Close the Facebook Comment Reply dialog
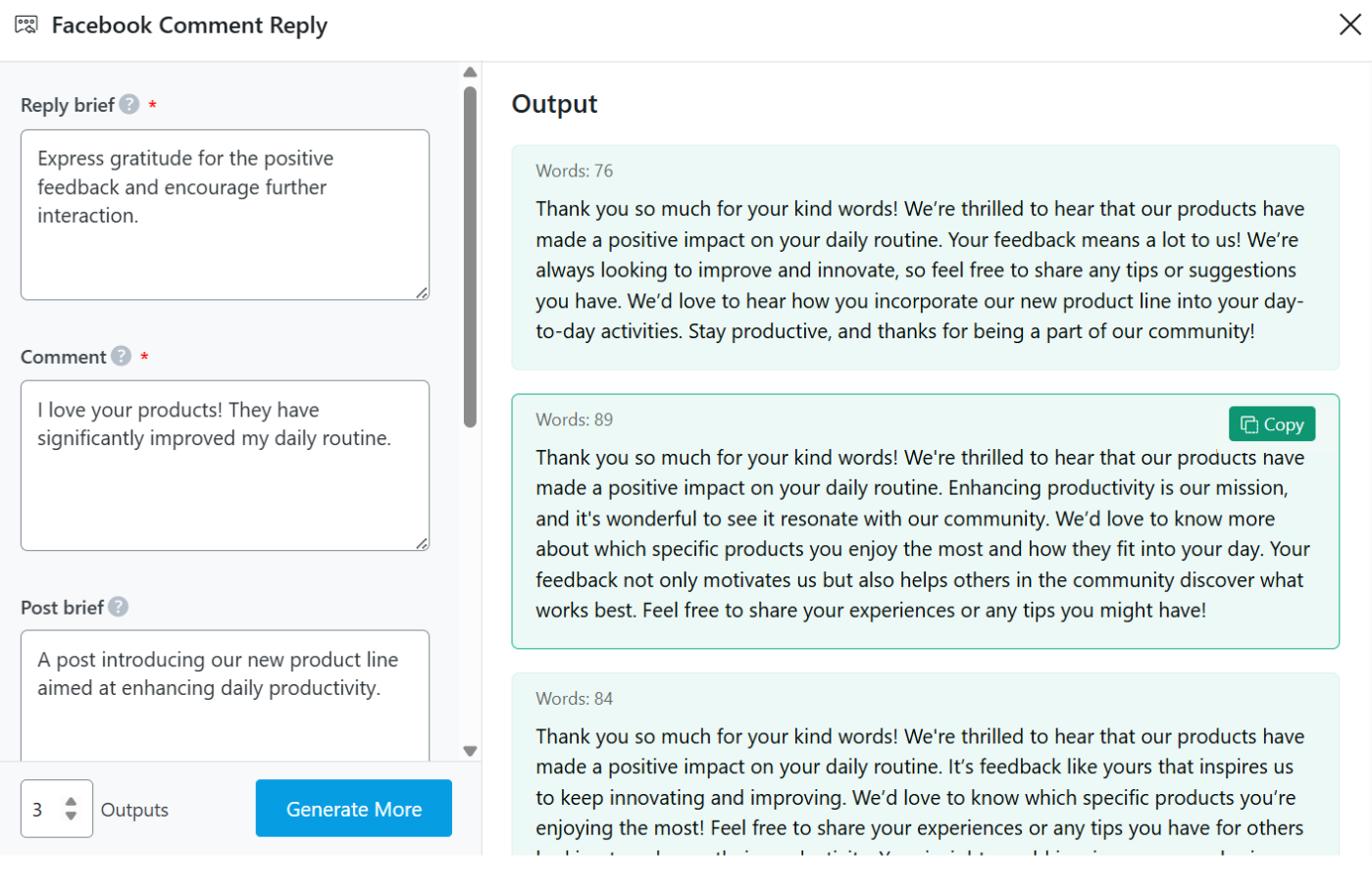The width and height of the screenshot is (1372, 893). coord(1349,25)
